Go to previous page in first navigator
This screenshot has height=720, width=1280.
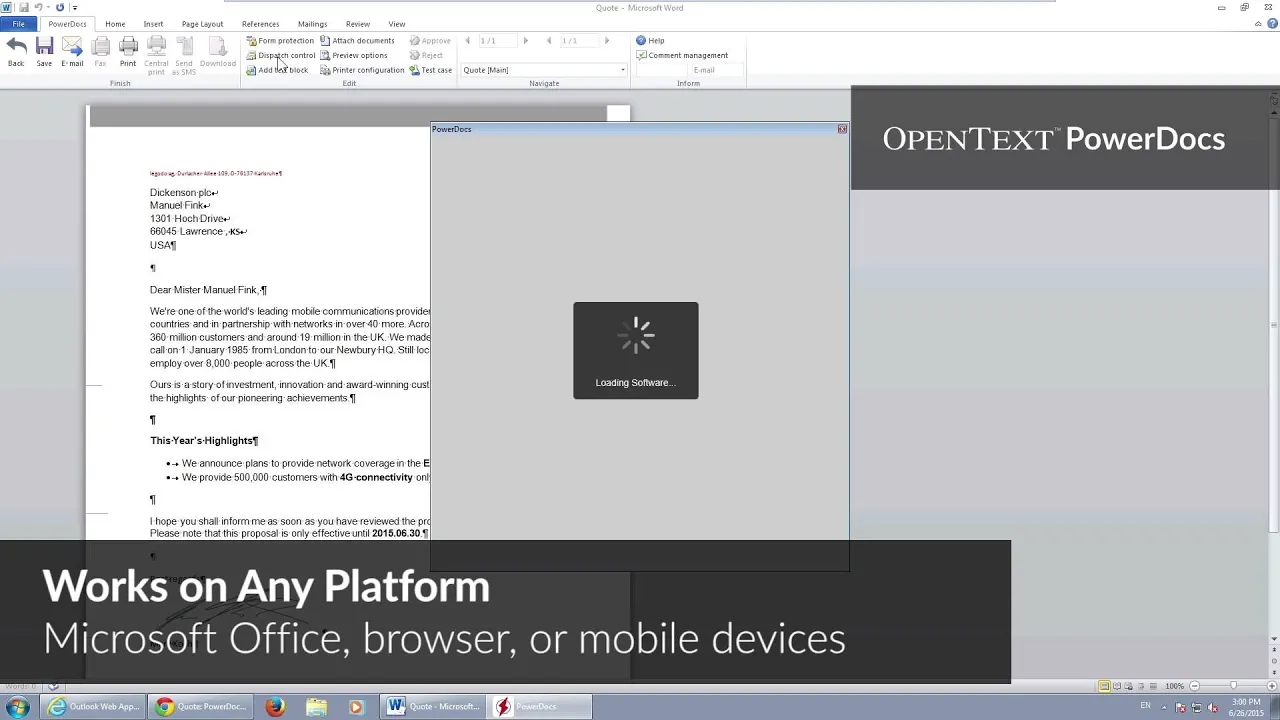(467, 41)
